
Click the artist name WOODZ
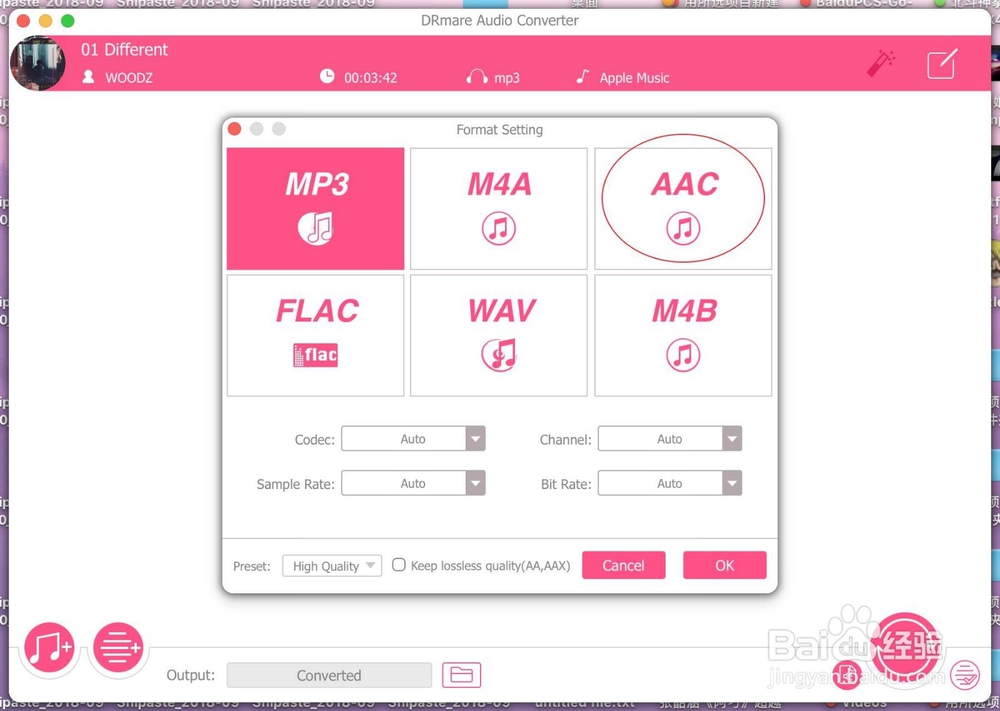tap(129, 78)
